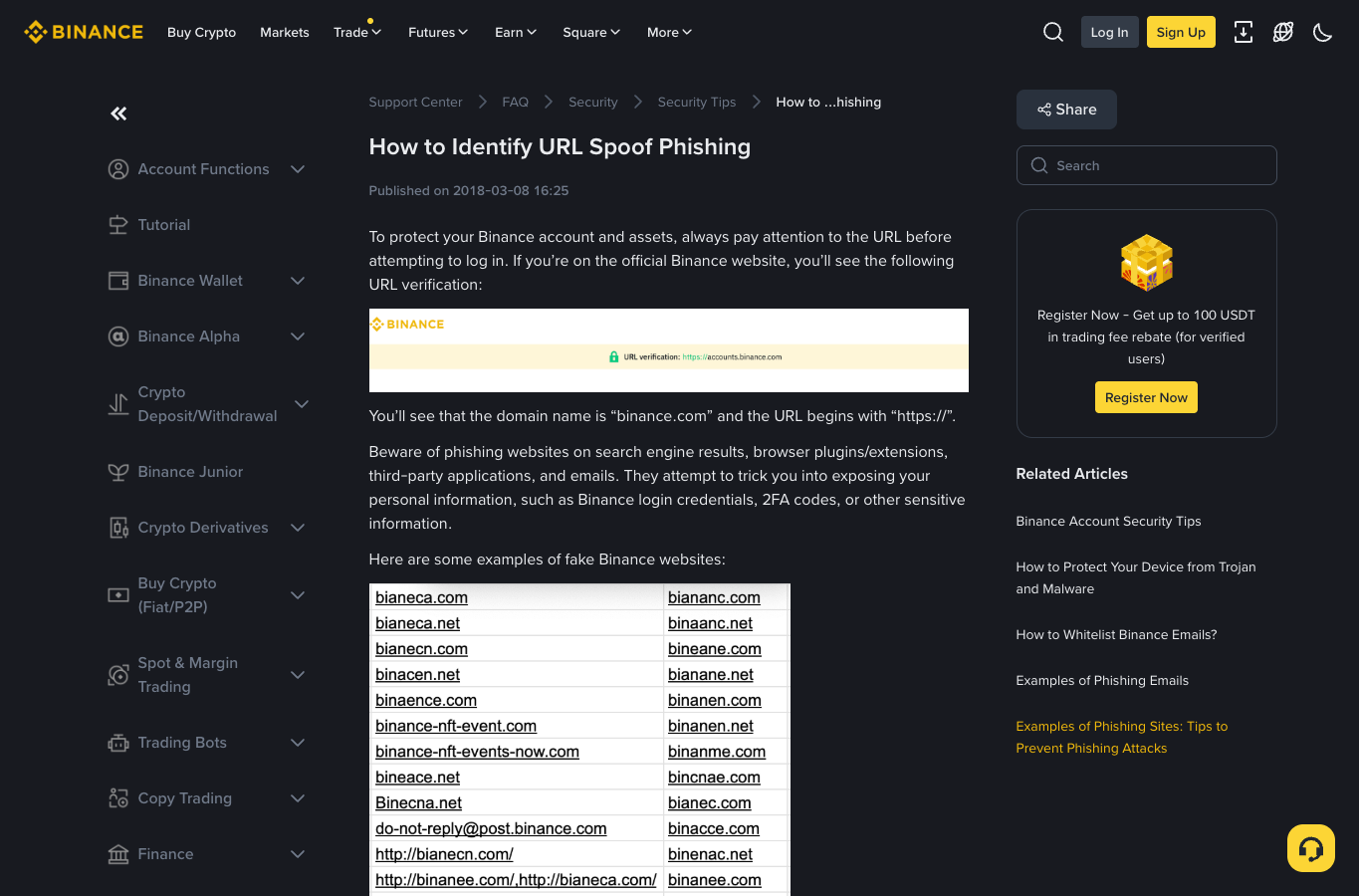Screen dimensions: 1359x896
Task: Click the Binance Wallet icon
Action: pos(118,281)
